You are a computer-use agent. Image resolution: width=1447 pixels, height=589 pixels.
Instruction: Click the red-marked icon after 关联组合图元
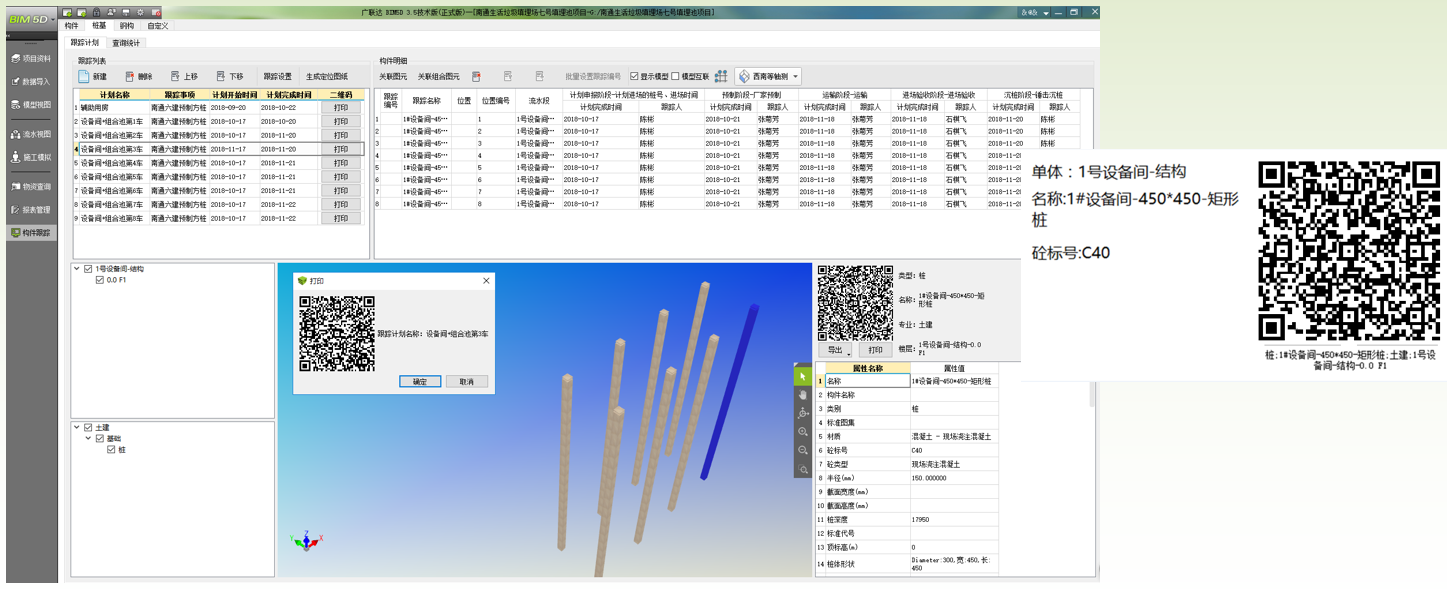pyautogui.click(x=476, y=76)
